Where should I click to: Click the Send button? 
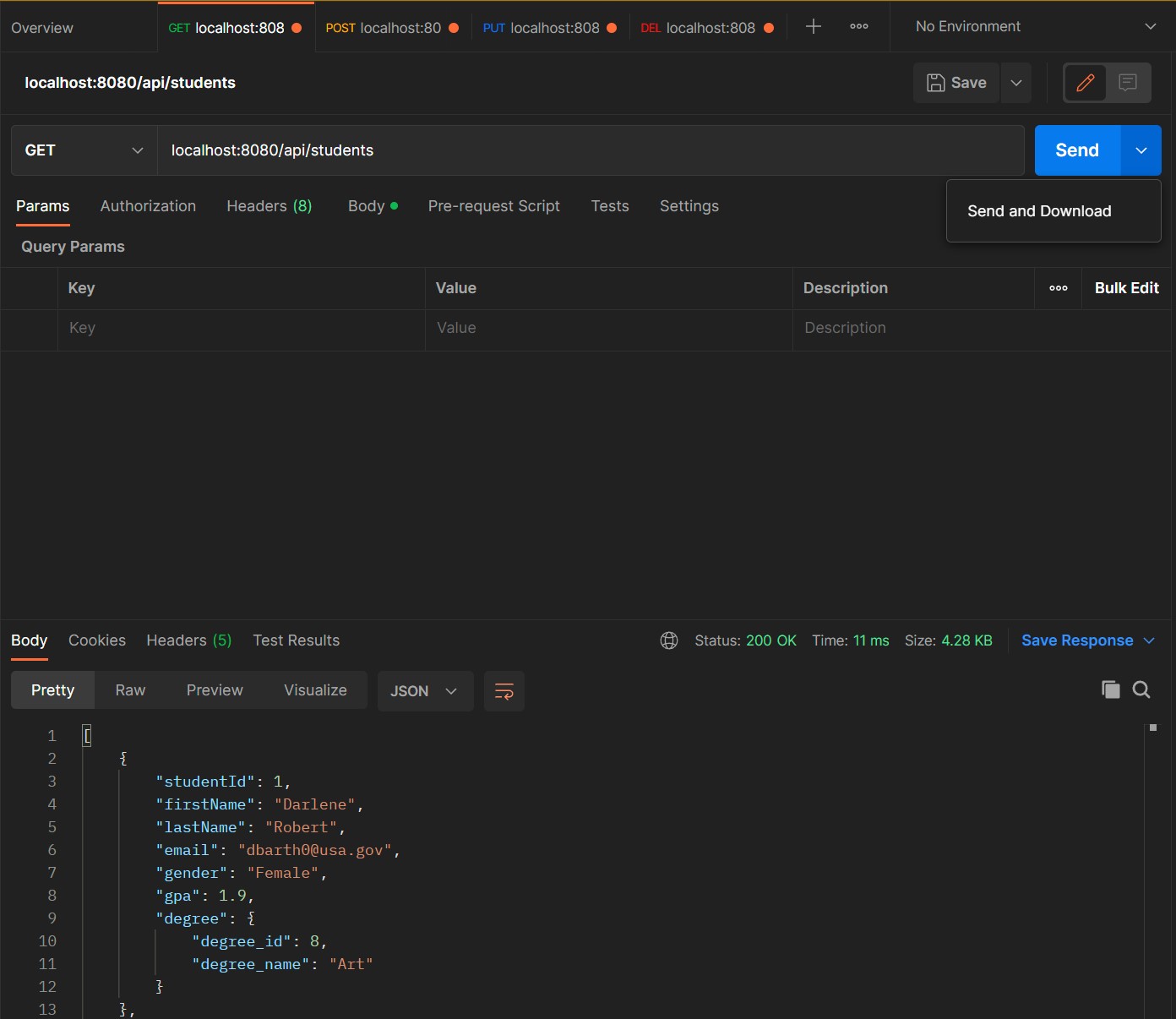click(x=1077, y=150)
